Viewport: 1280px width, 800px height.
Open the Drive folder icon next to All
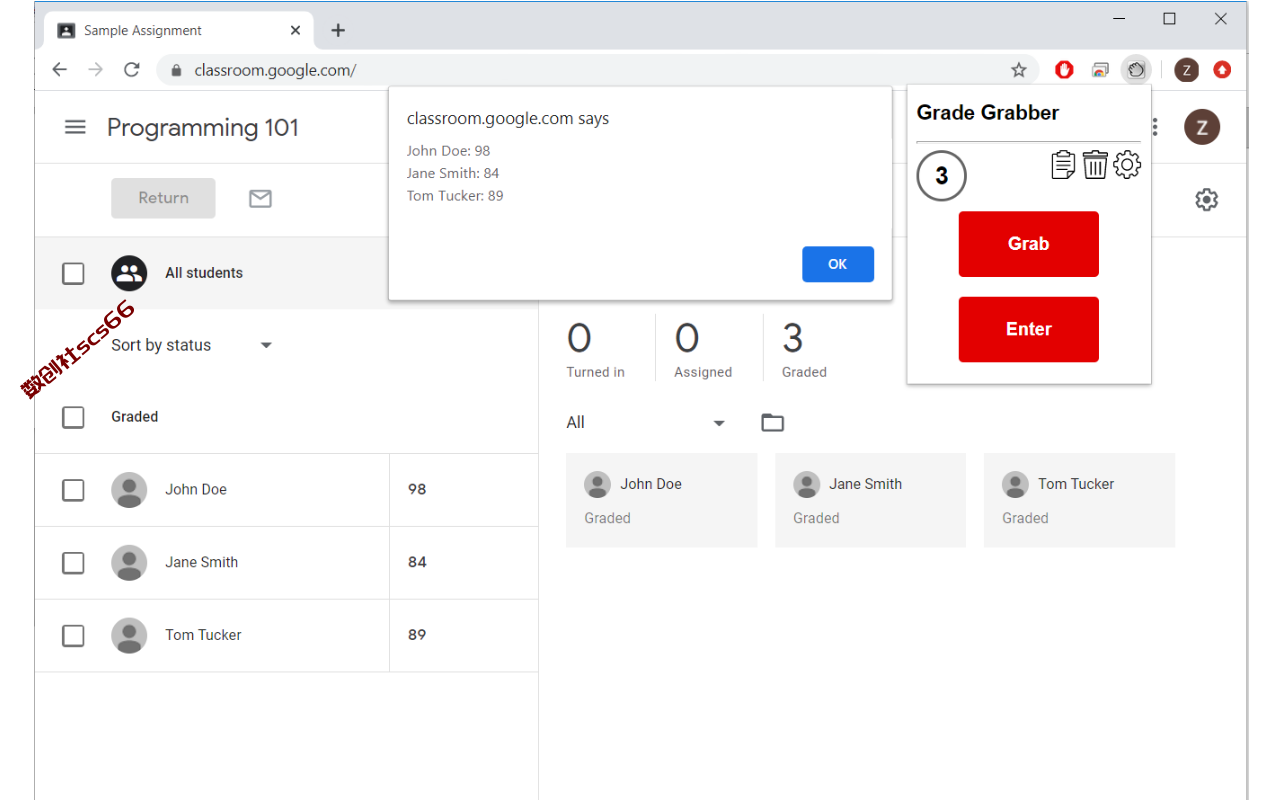pos(772,423)
